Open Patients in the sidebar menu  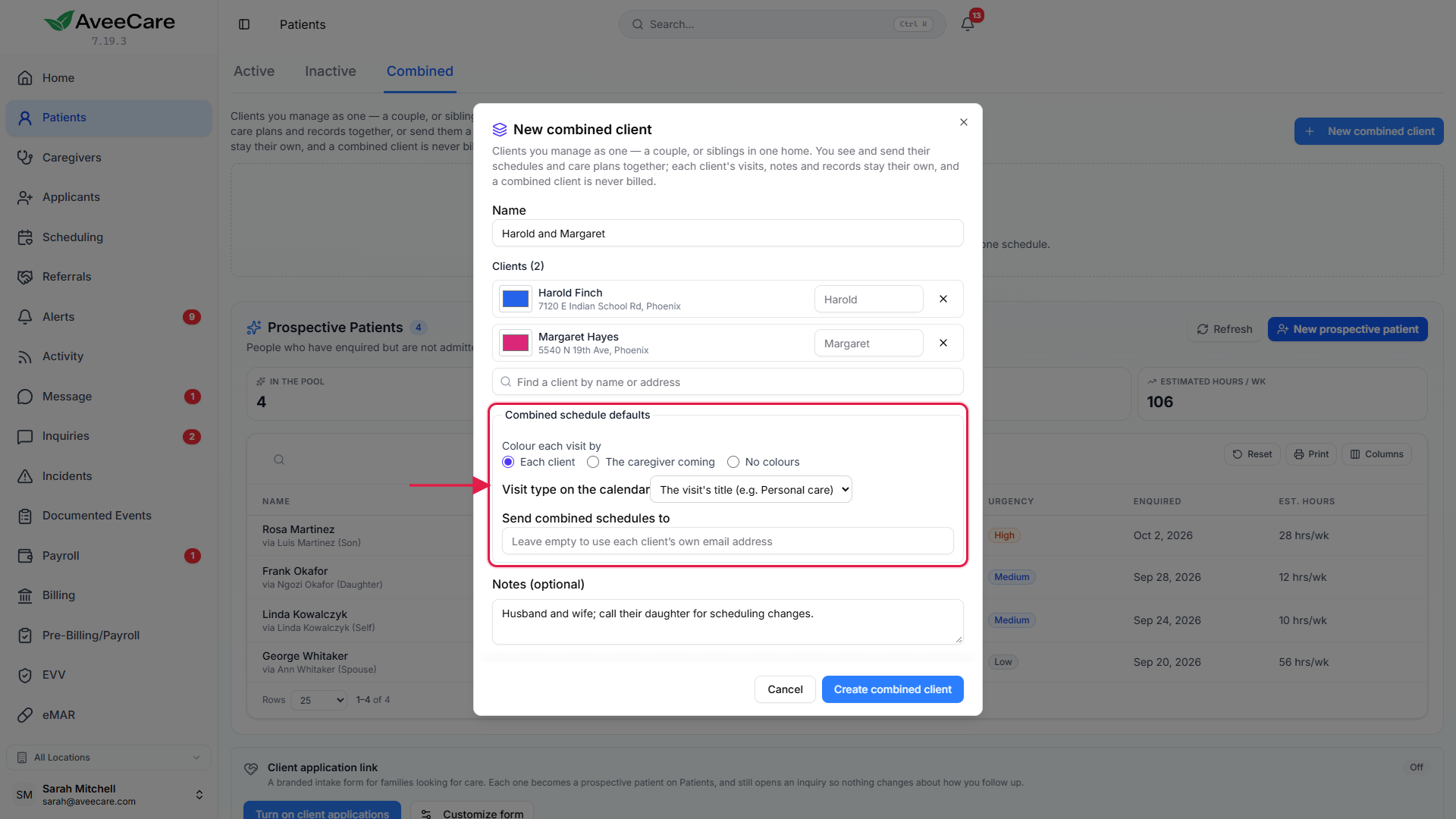[x=108, y=118]
